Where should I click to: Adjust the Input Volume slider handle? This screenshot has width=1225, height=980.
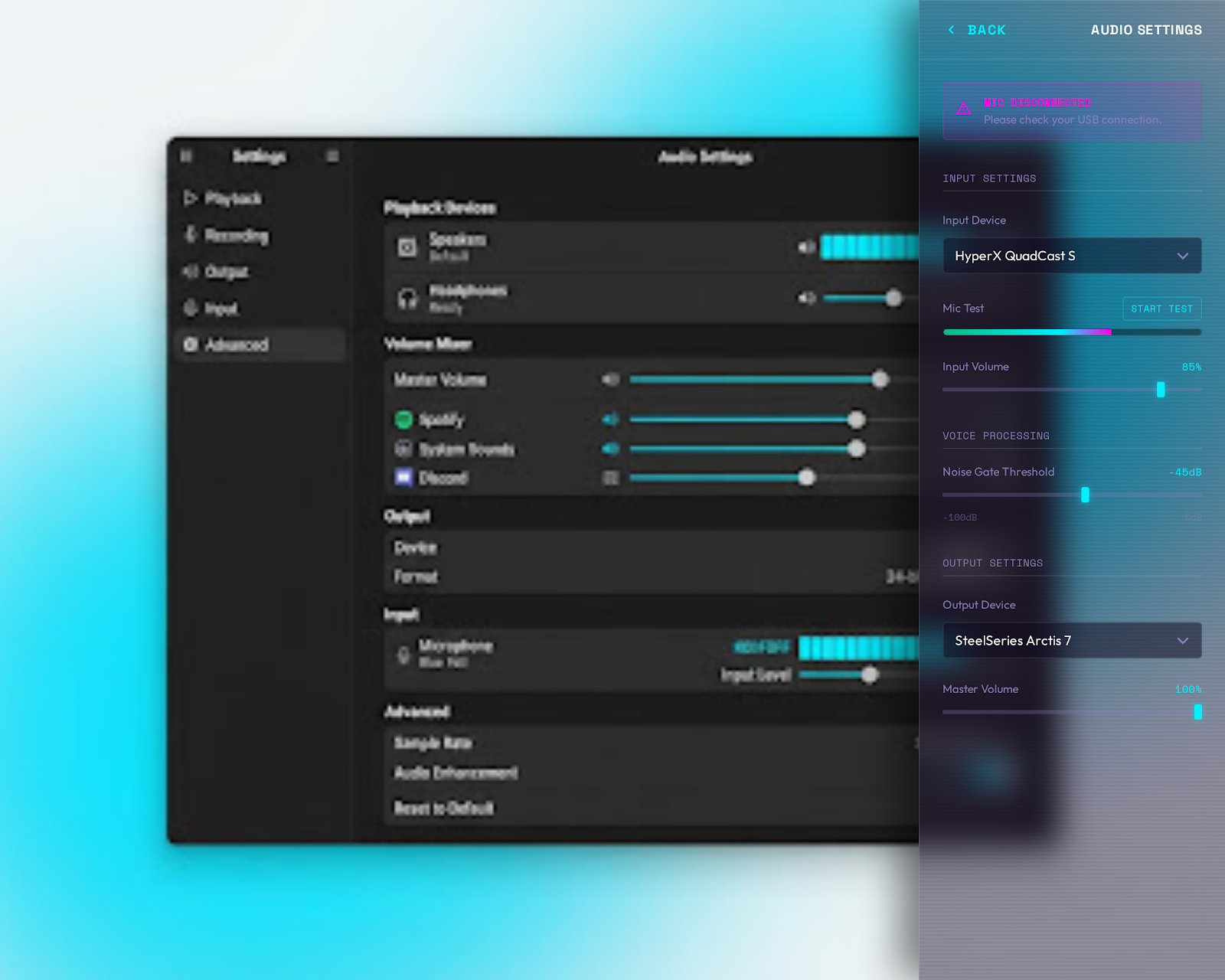tap(1161, 390)
